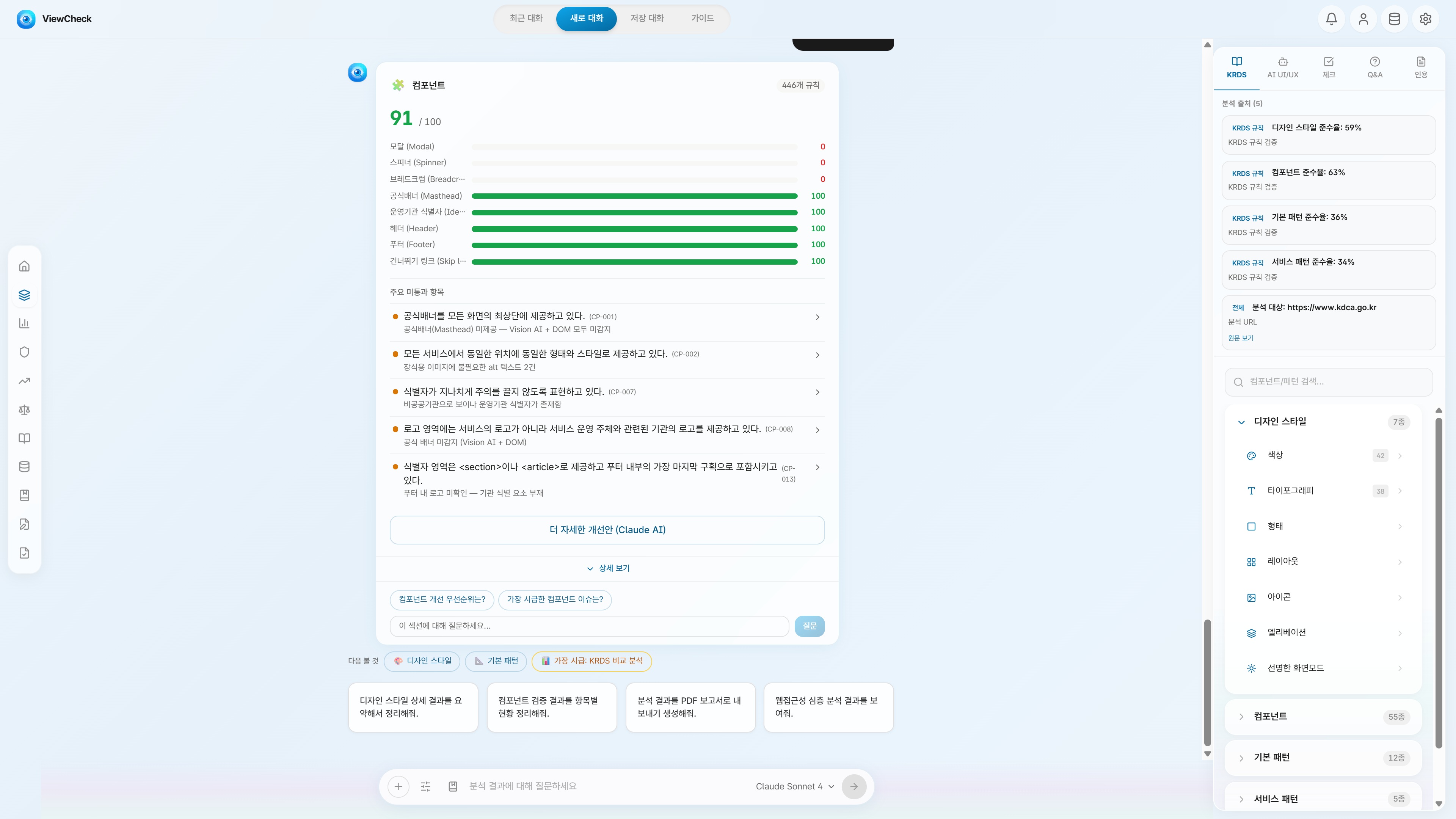Open the Claude Sonnet 4 model dropdown
The height and width of the screenshot is (819, 1456).
[x=795, y=786]
